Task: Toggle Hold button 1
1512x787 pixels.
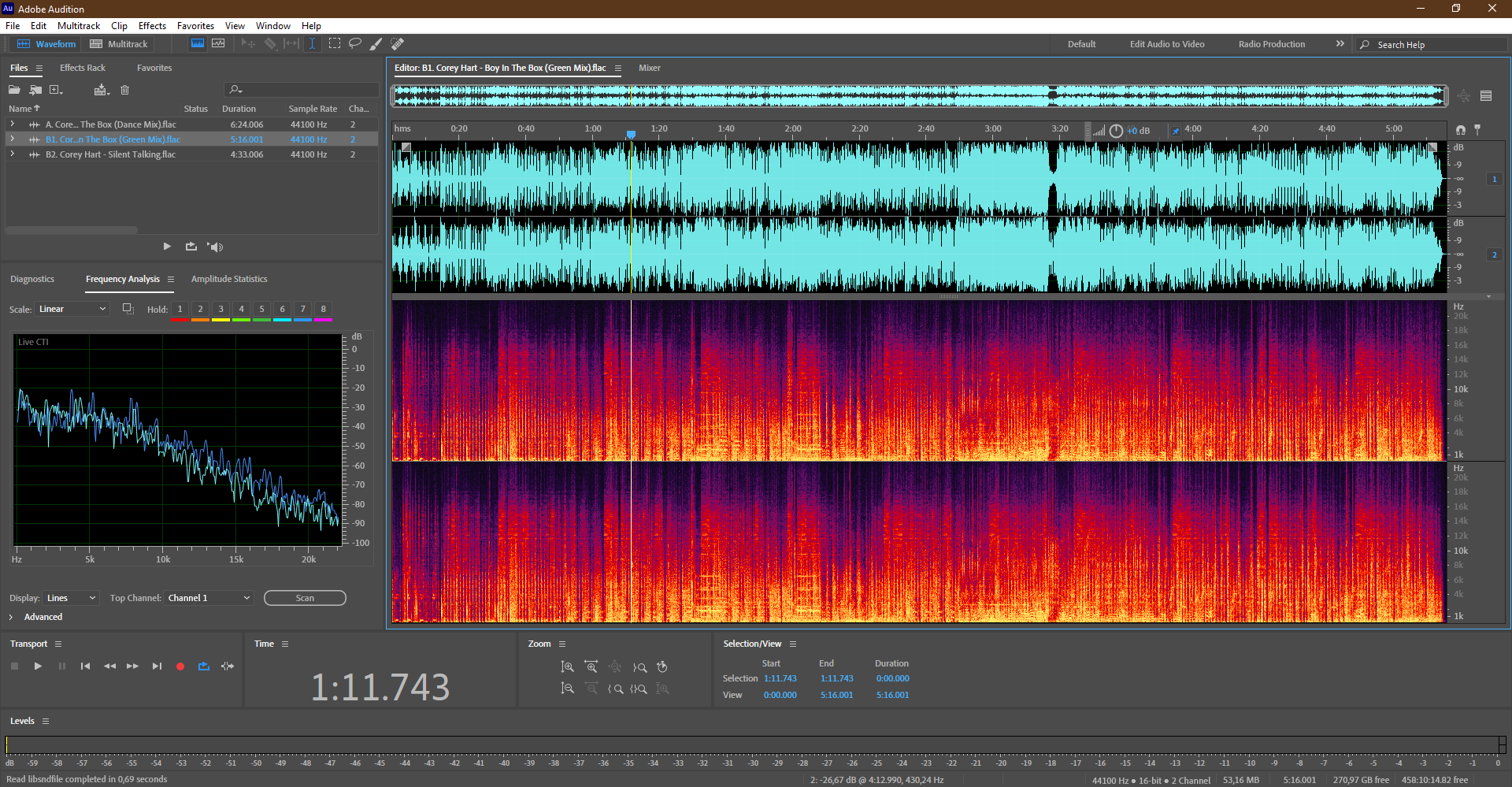Action: click(180, 310)
